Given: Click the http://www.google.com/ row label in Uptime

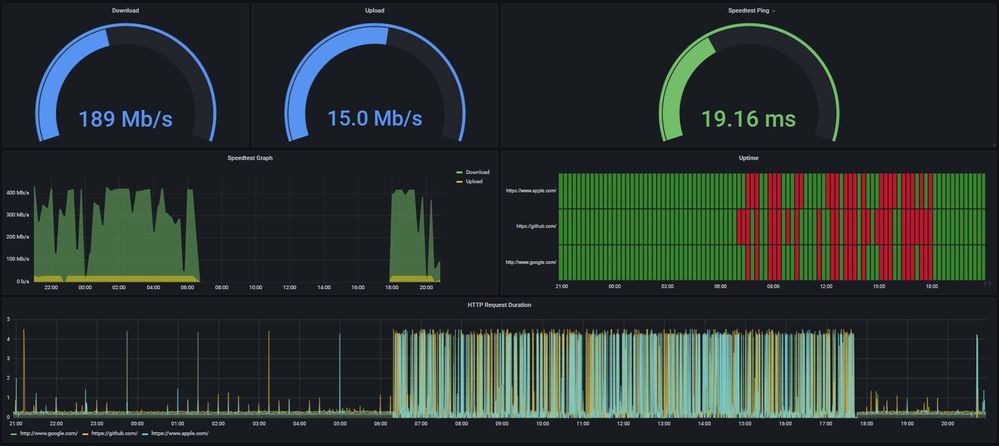Looking at the screenshot, I should coord(531,262).
